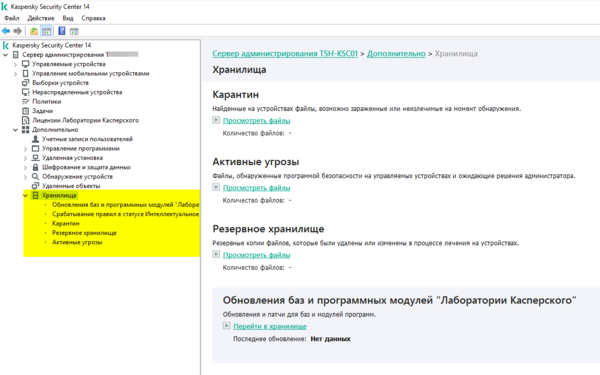
Task: Click the Лицензии Лаборатории Касперского icon
Action: [x=26, y=120]
